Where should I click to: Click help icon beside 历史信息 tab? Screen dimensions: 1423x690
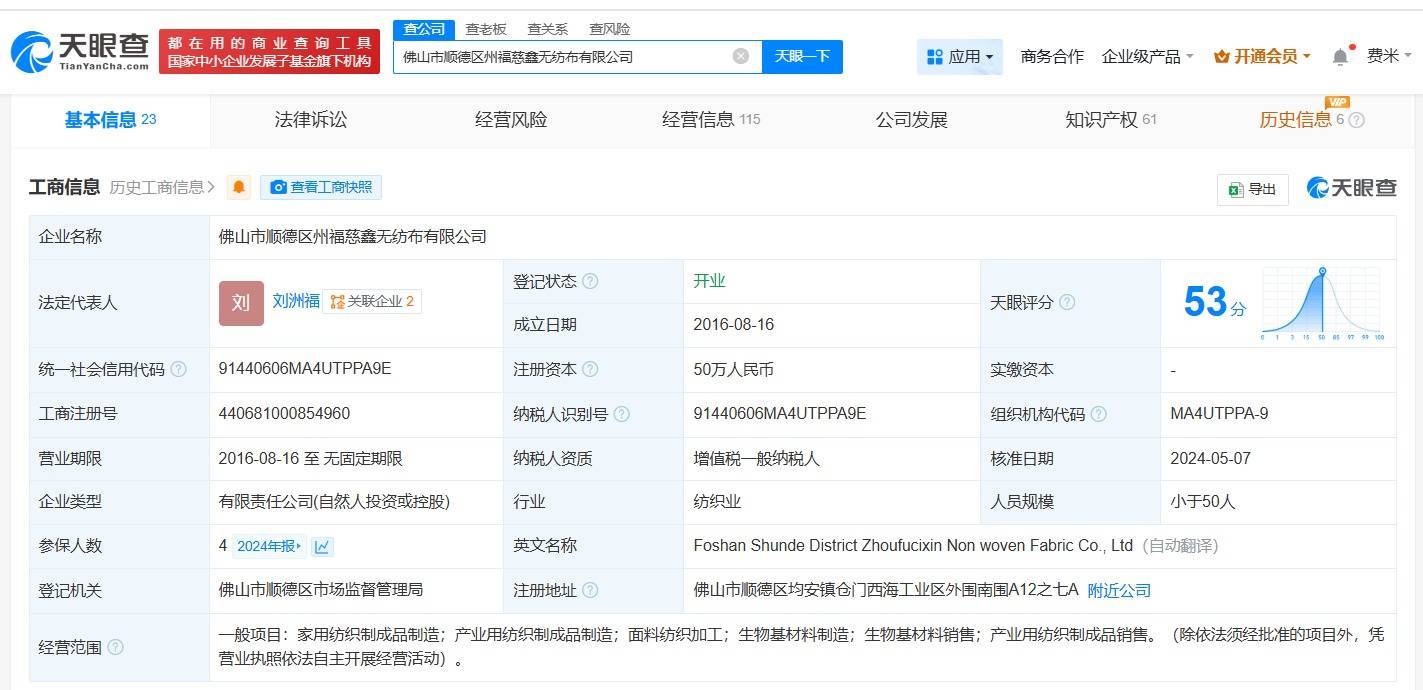pos(1356,120)
